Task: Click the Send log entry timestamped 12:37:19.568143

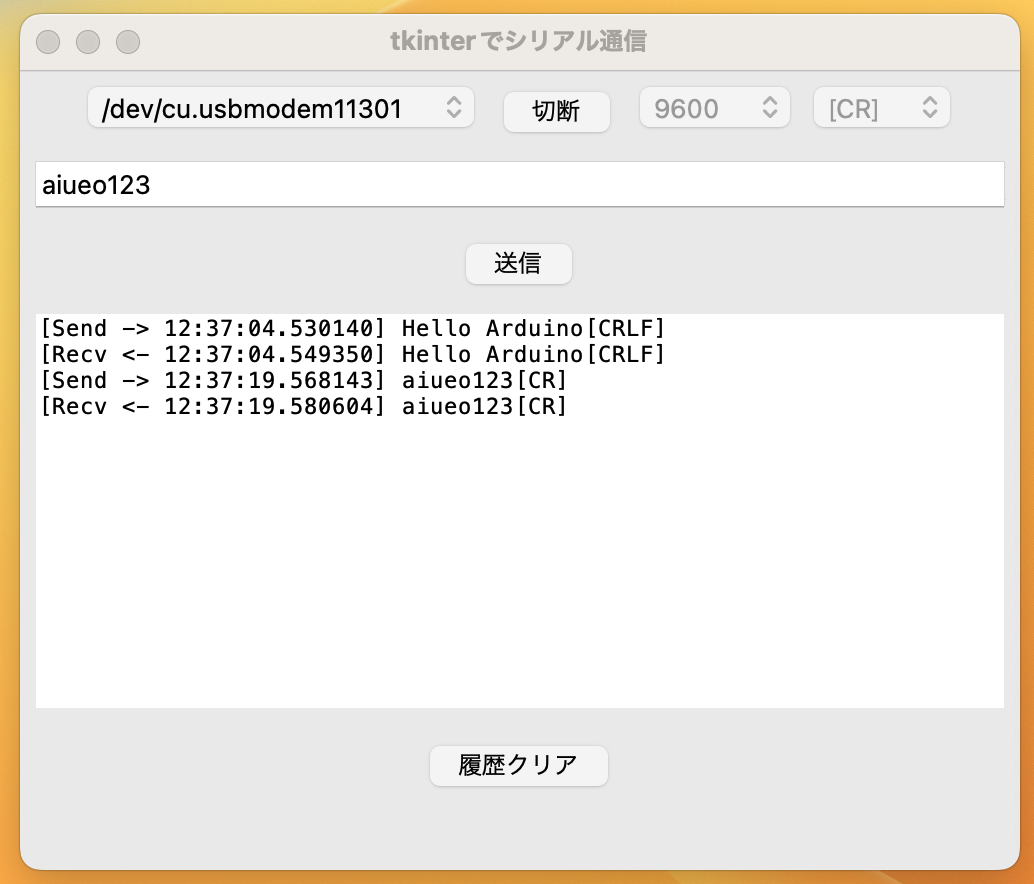Action: [305, 380]
